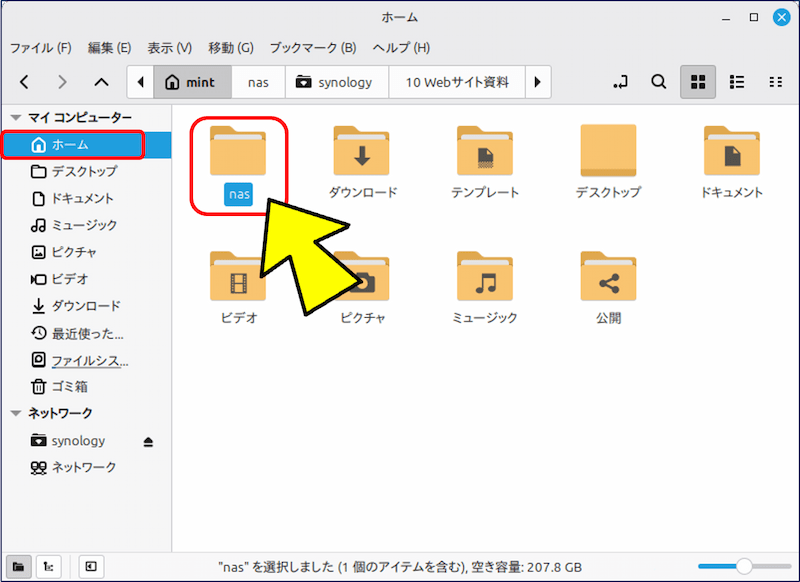The image size is (800, 582).
Task: Switch to compact view mode
Action: (x=775, y=82)
